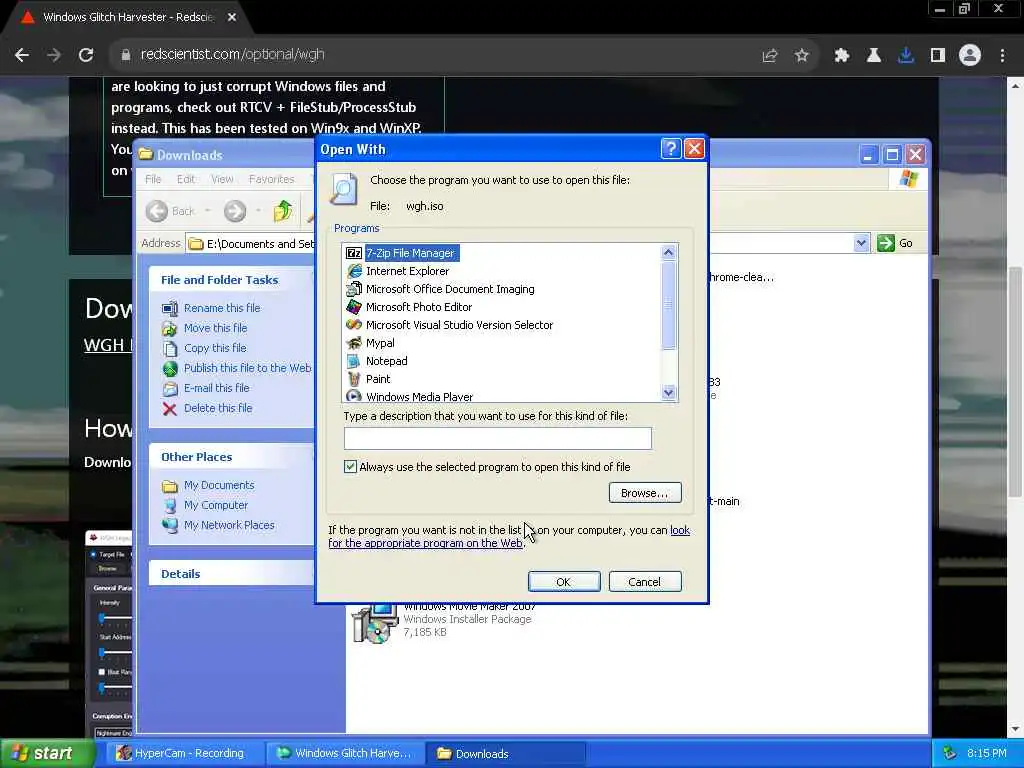Open the Edit menu in Downloads window
The height and width of the screenshot is (768, 1024).
[185, 179]
